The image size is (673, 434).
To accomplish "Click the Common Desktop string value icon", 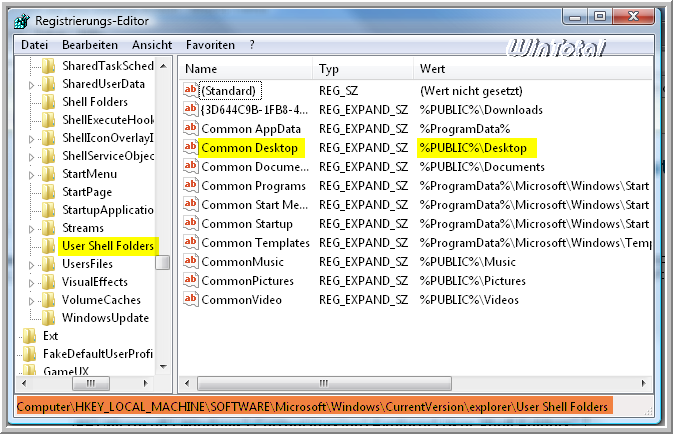I will (191, 147).
